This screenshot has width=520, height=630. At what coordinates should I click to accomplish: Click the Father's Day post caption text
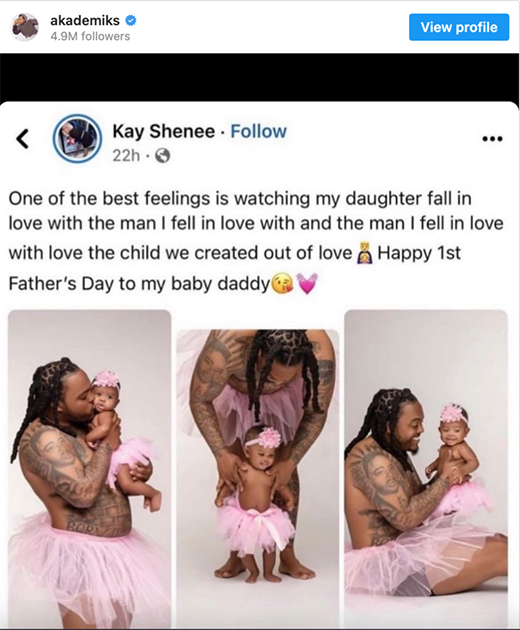(x=256, y=241)
